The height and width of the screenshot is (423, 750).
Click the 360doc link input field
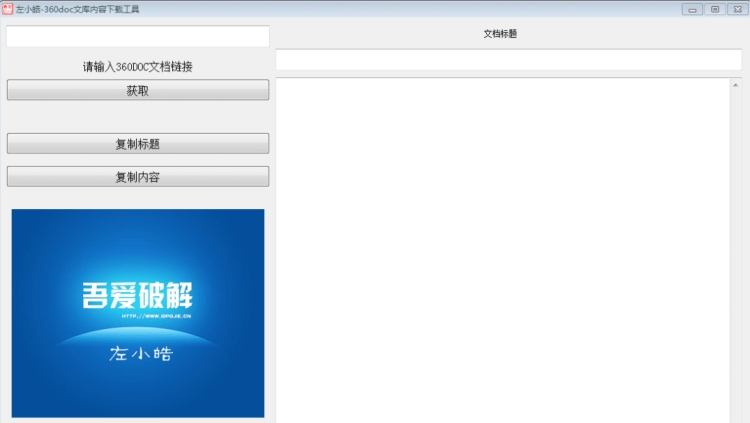click(138, 36)
